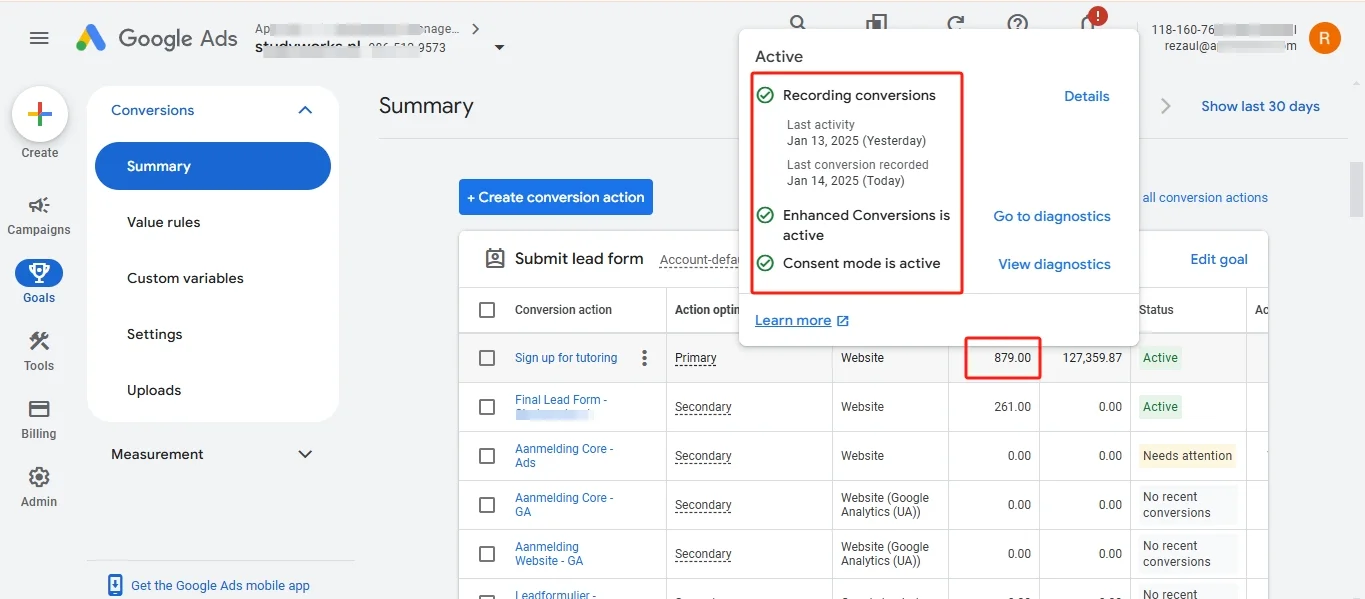Select Summary in the Conversions menu

tap(213, 166)
